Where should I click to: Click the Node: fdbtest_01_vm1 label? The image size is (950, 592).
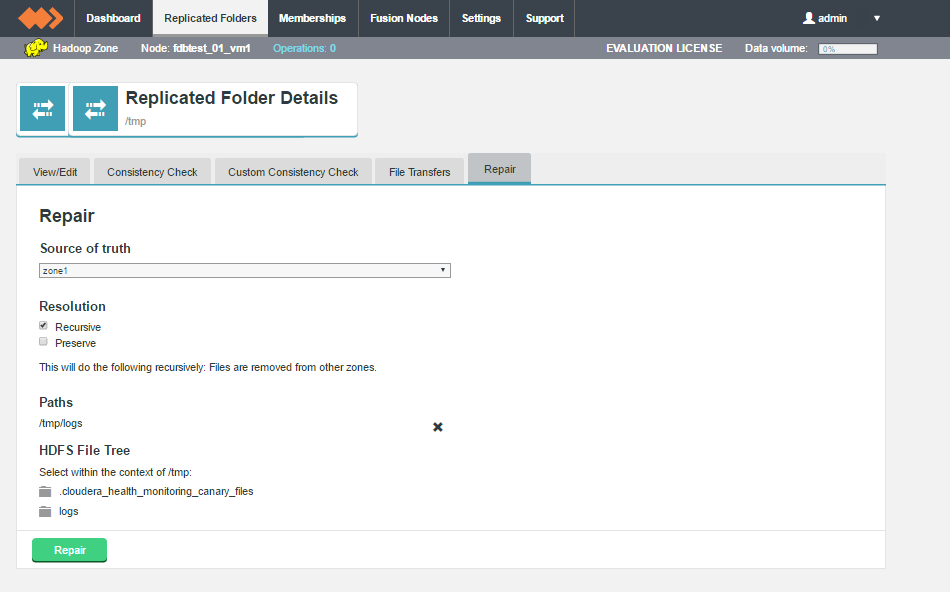click(x=196, y=48)
